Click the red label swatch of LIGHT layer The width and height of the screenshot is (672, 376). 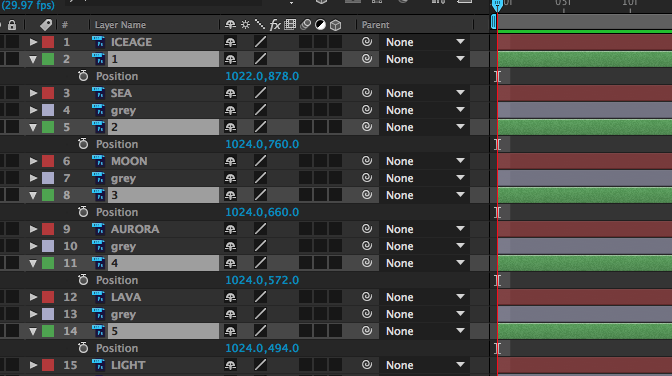48,365
